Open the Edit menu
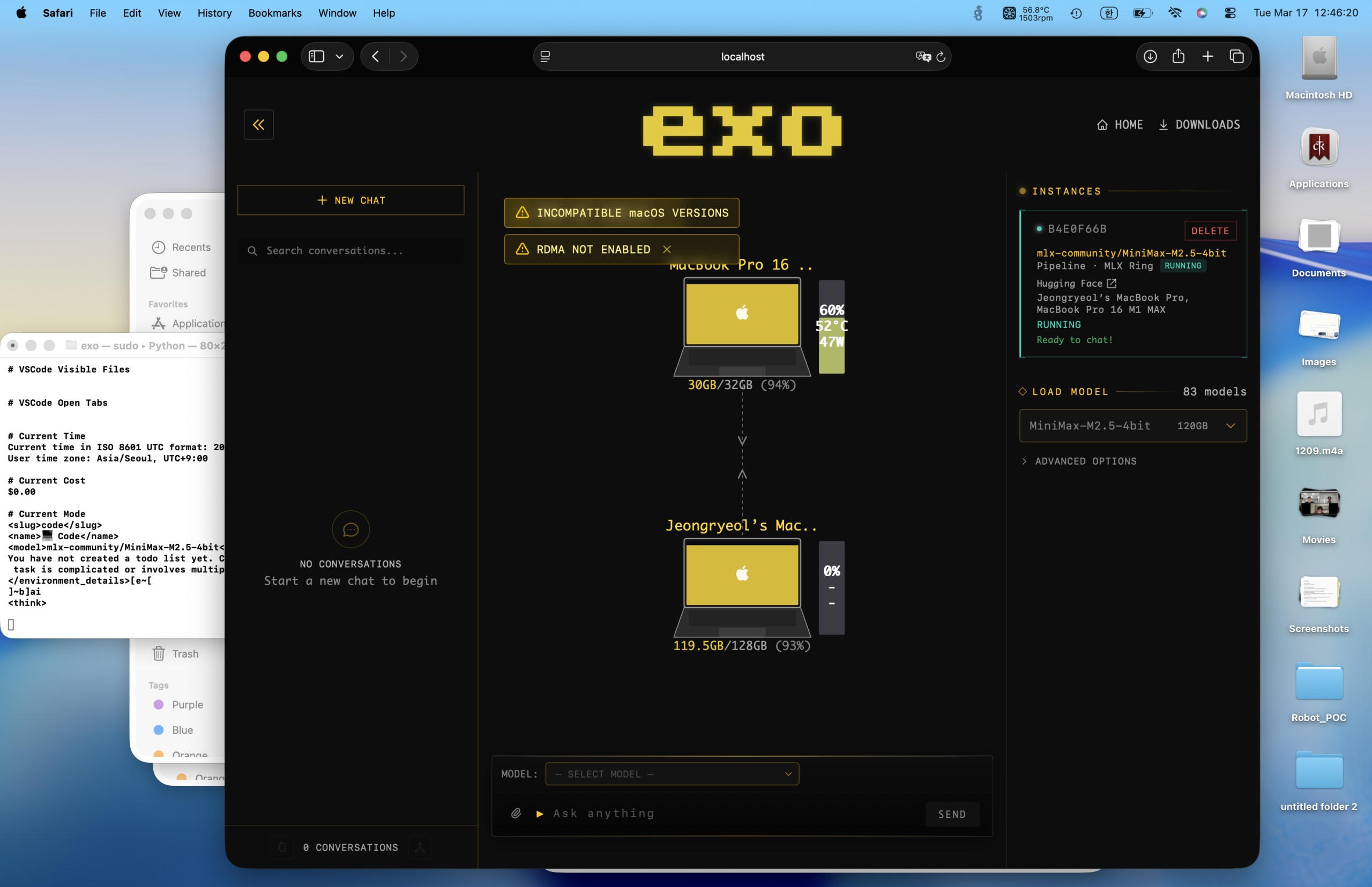 (132, 13)
